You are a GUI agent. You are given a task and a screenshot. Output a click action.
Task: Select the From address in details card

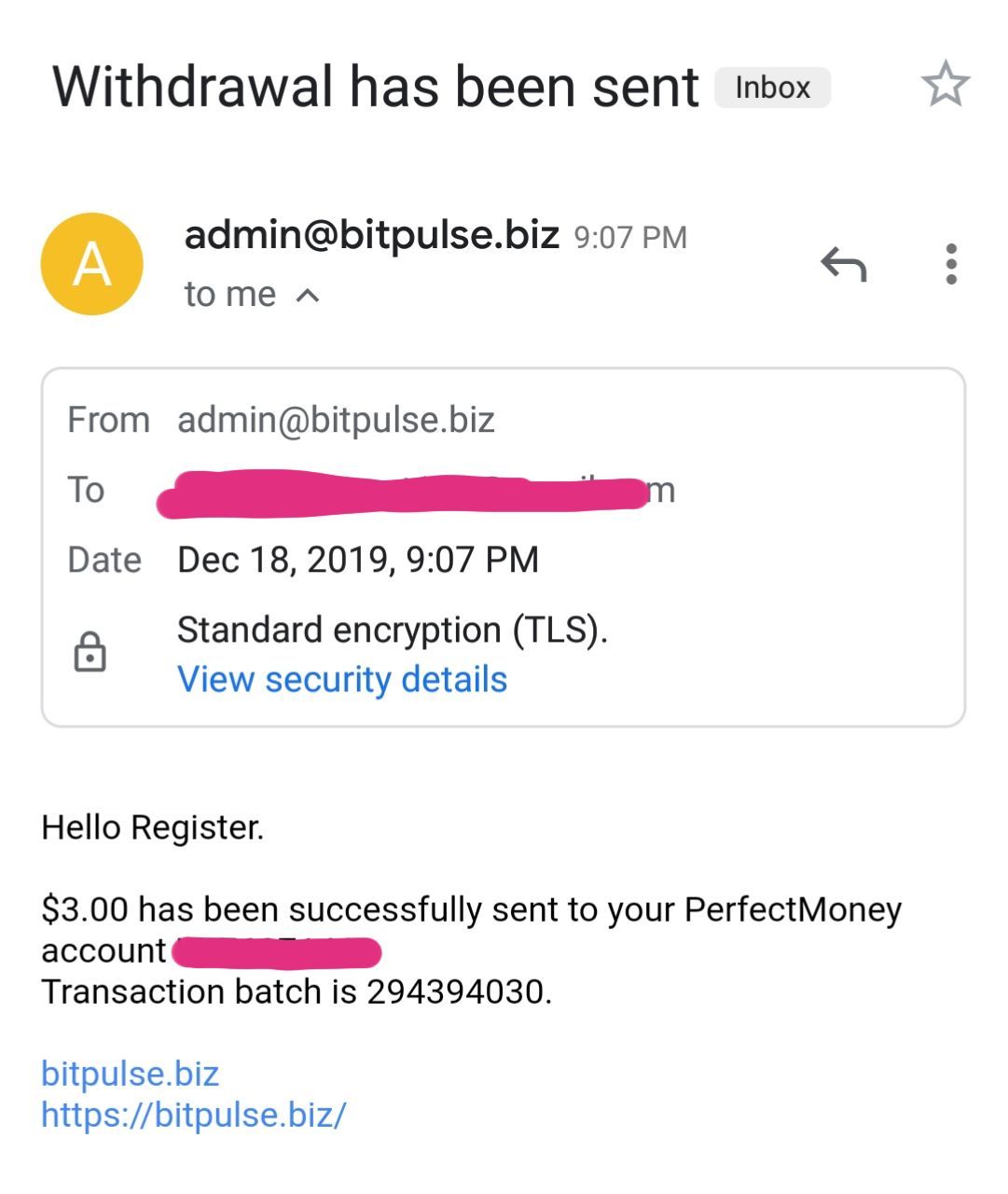[336, 420]
